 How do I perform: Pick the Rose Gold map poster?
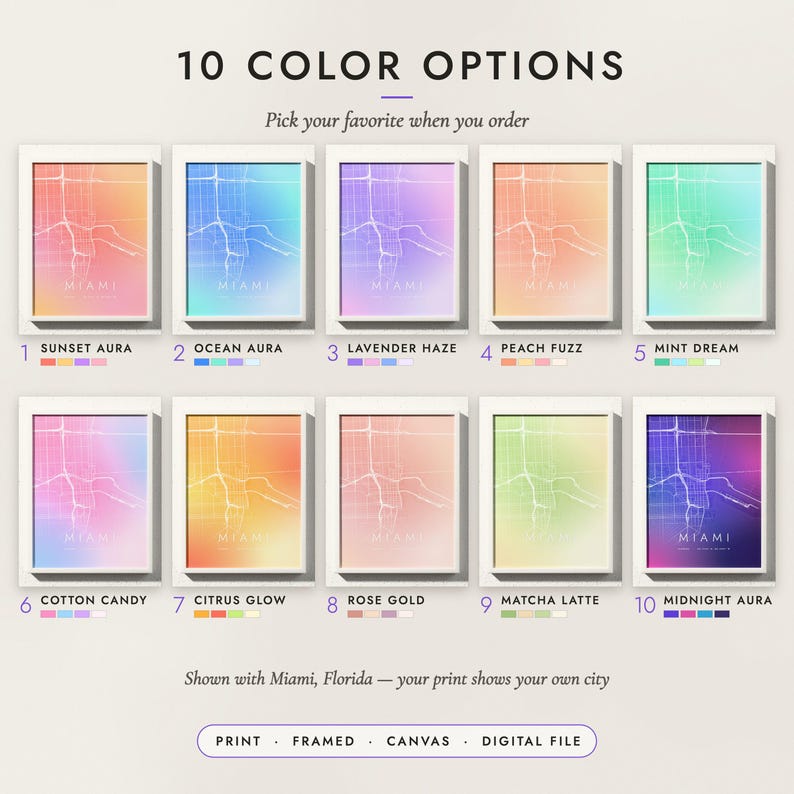[397, 491]
